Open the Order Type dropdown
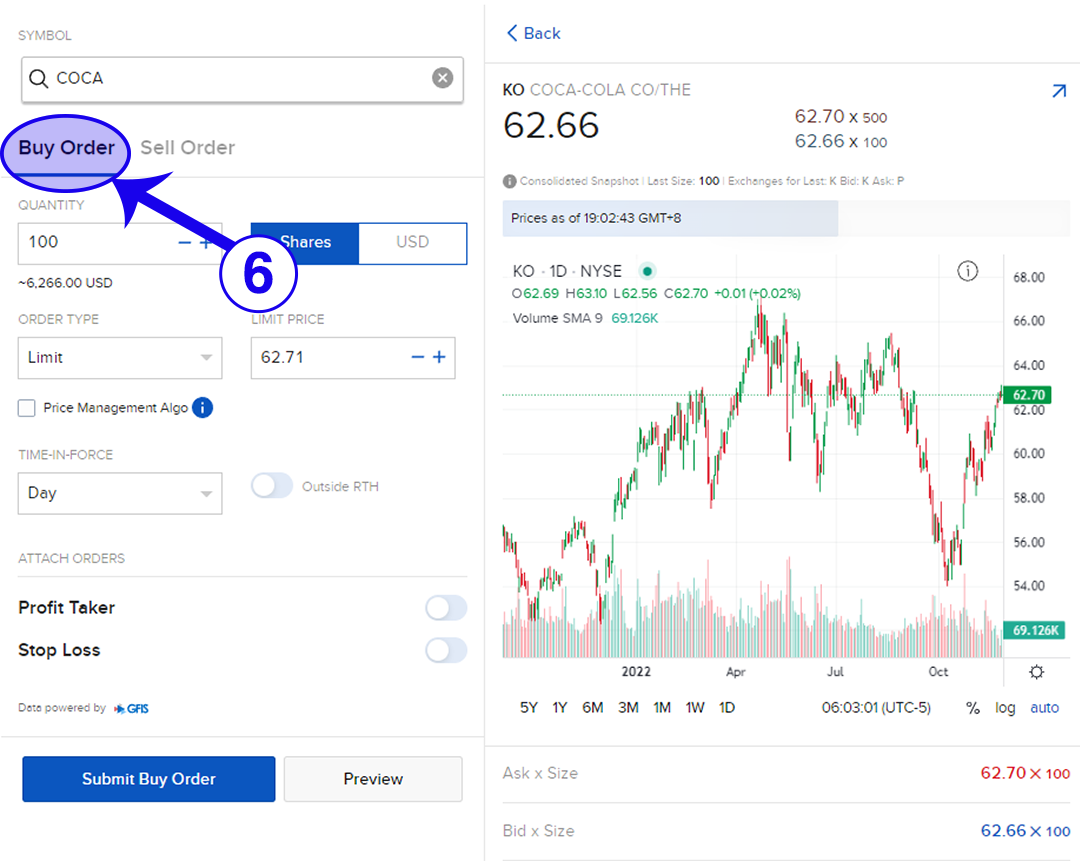The height and width of the screenshot is (861, 1080). pos(120,358)
